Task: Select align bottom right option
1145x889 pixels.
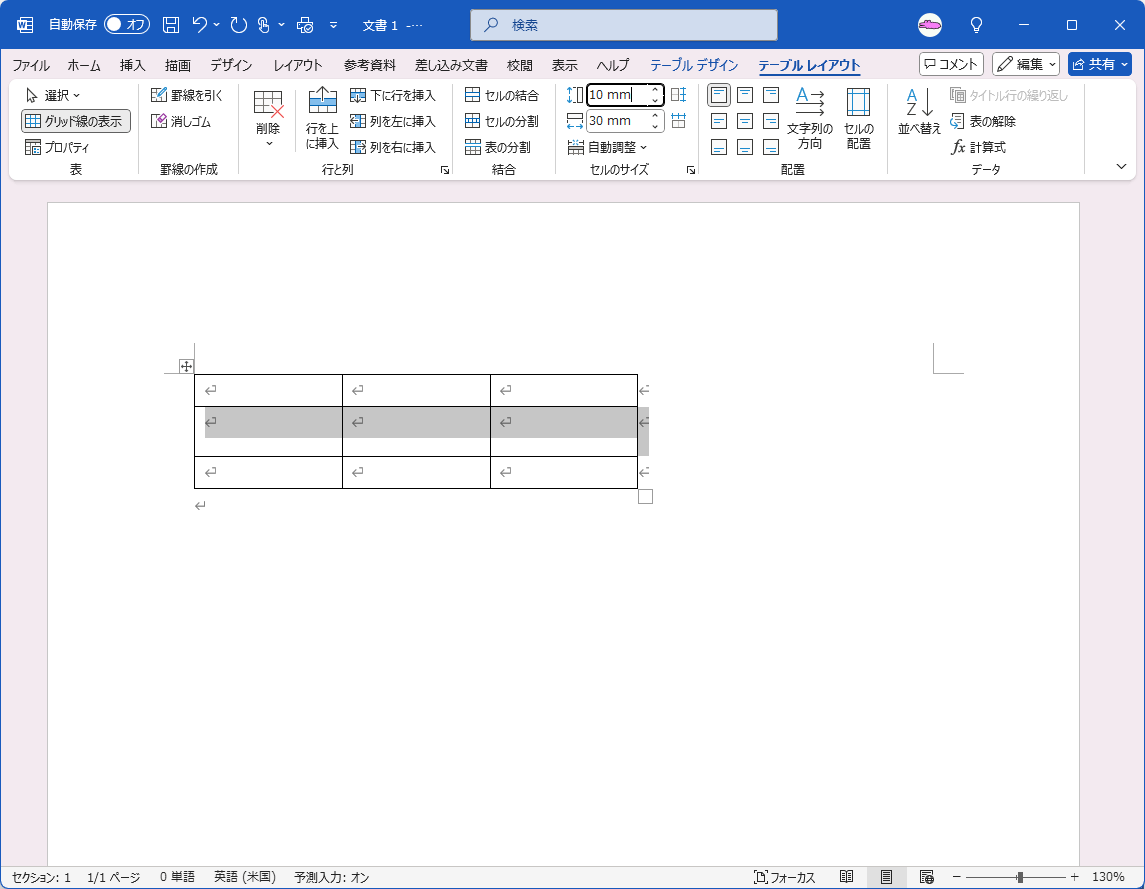Action: coord(771,147)
